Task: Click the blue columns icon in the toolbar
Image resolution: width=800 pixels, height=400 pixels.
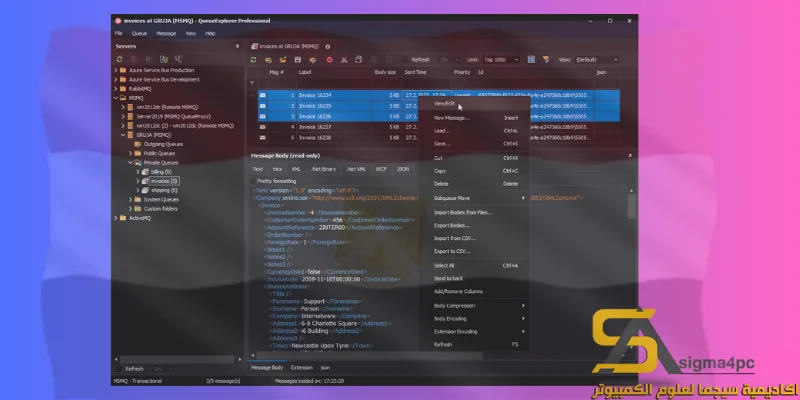Action: 531,60
